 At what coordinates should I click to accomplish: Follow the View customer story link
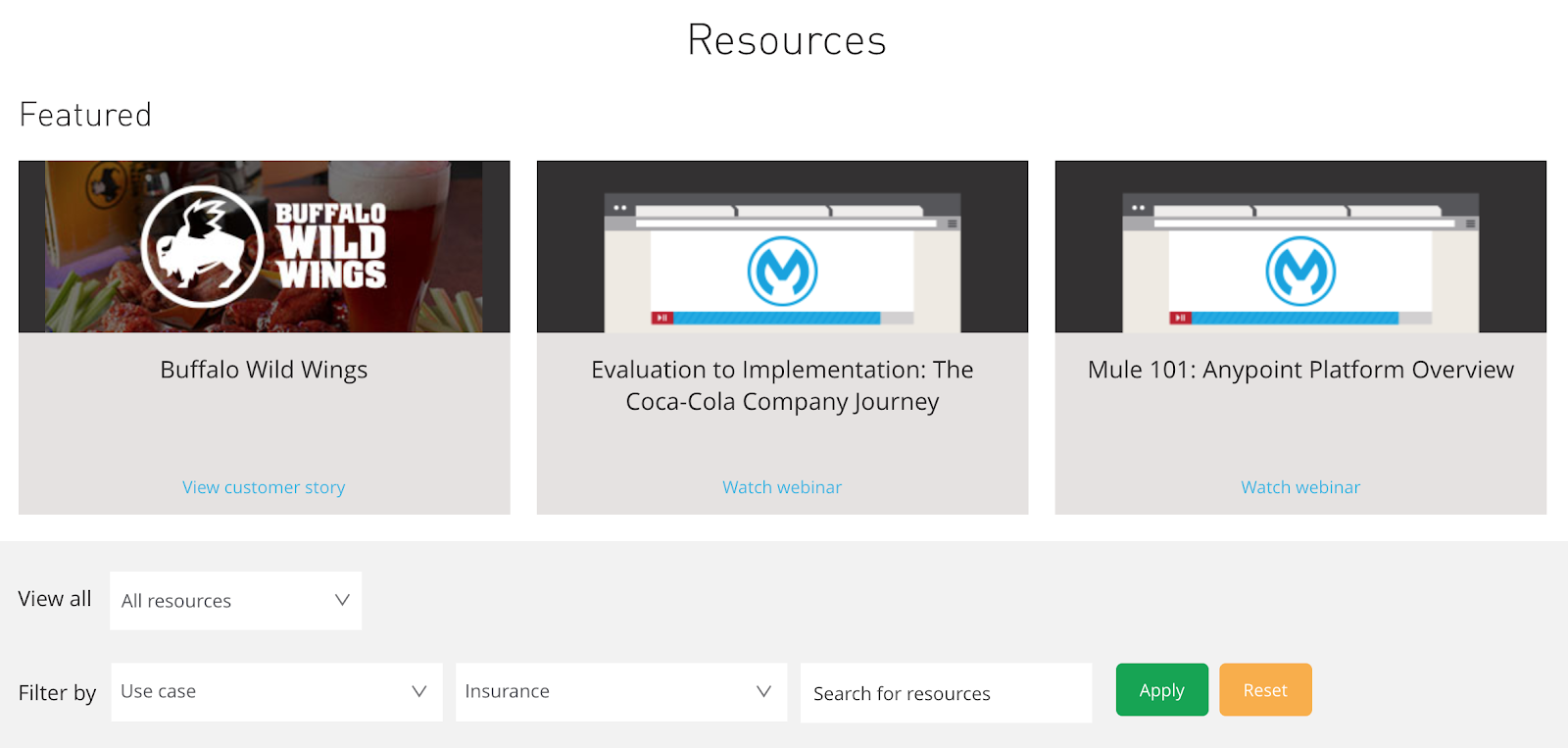tap(264, 487)
